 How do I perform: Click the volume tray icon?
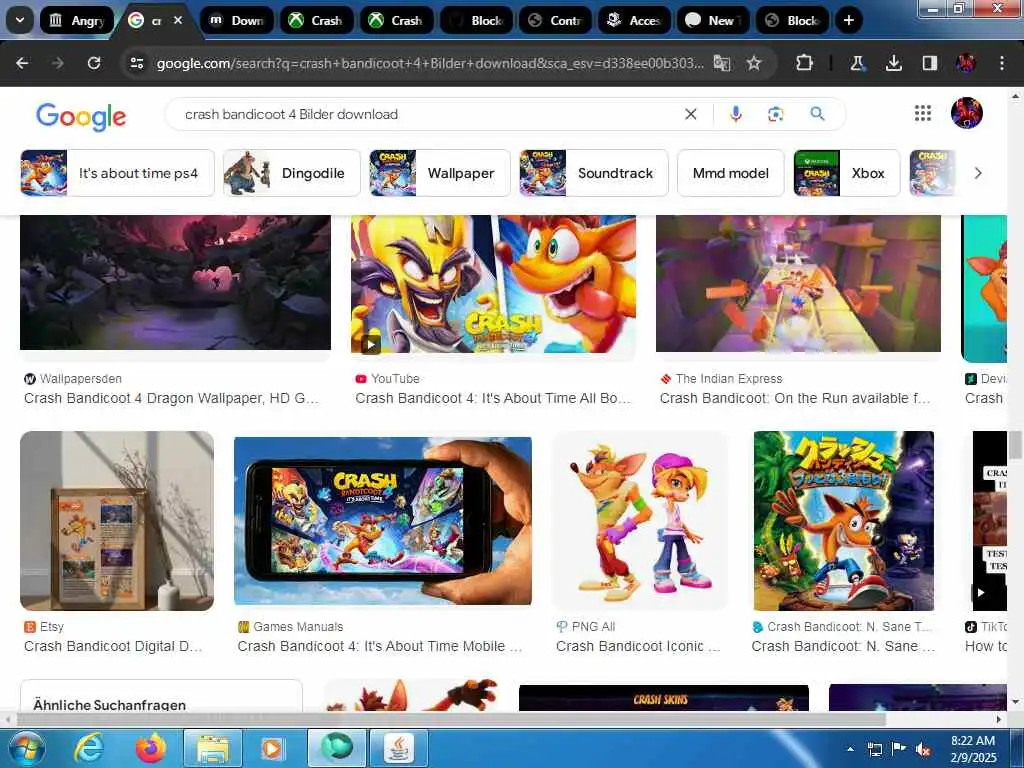tap(923, 750)
